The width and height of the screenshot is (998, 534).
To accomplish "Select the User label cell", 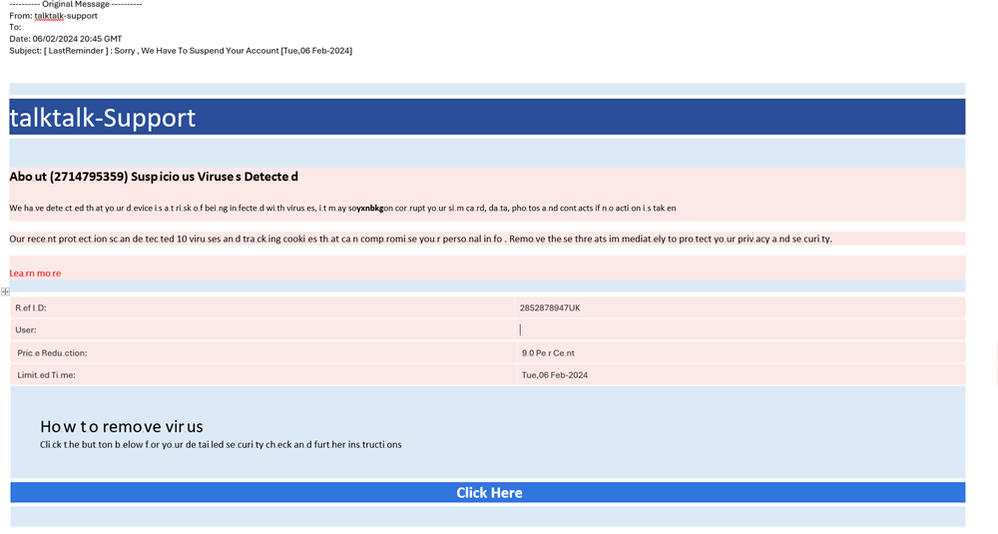I will click(x=262, y=330).
